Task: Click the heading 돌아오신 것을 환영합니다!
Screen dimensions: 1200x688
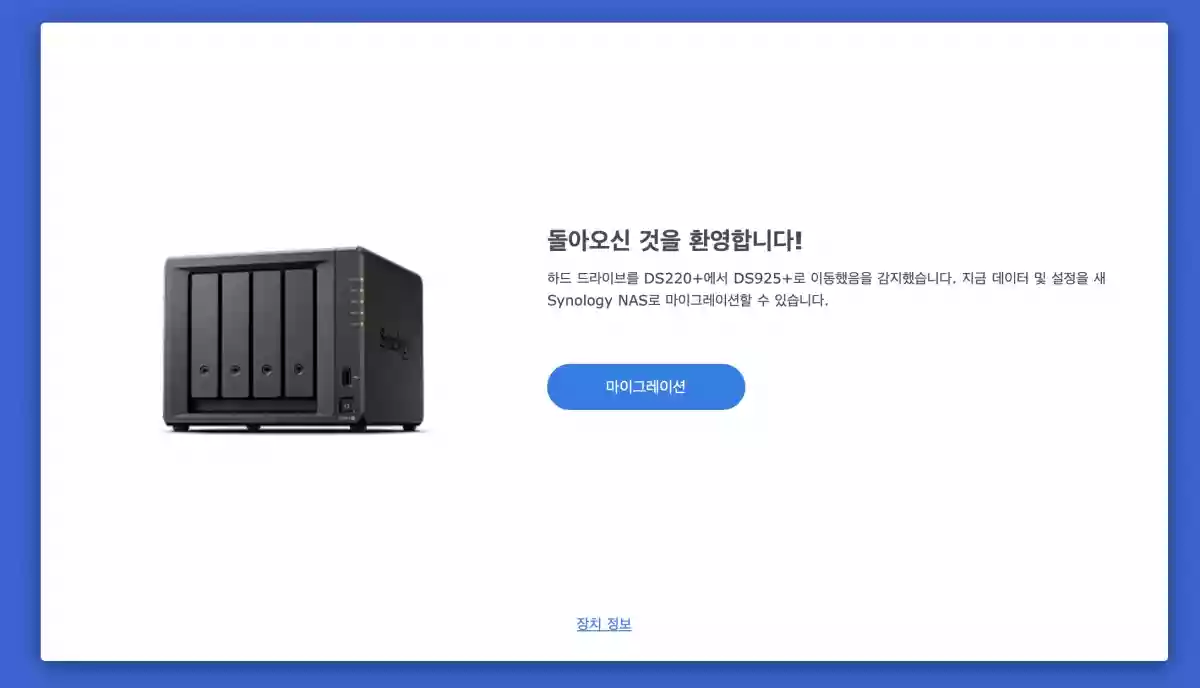Action: click(675, 240)
